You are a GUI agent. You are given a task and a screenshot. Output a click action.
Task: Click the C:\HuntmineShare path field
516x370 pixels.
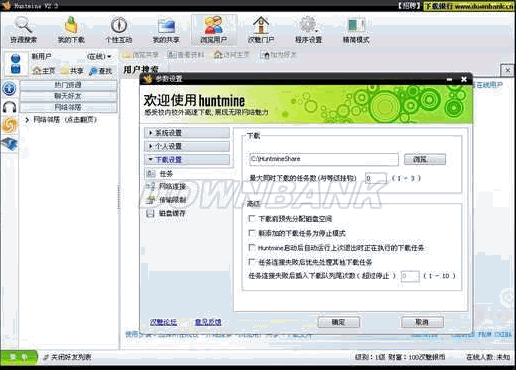pyautogui.click(x=324, y=159)
